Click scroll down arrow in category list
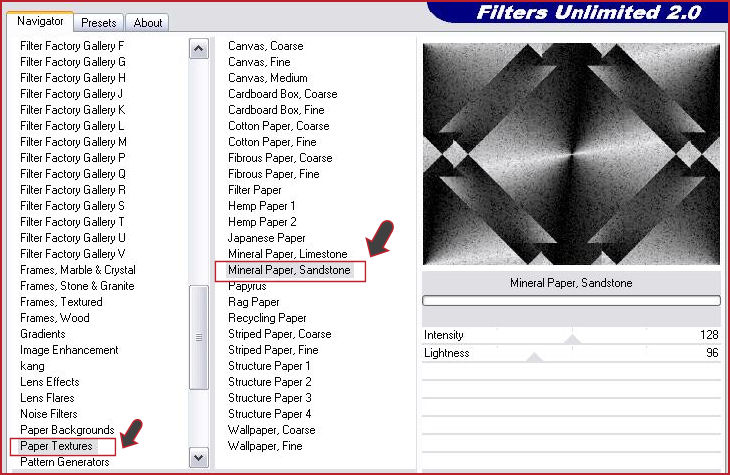 tap(198, 457)
